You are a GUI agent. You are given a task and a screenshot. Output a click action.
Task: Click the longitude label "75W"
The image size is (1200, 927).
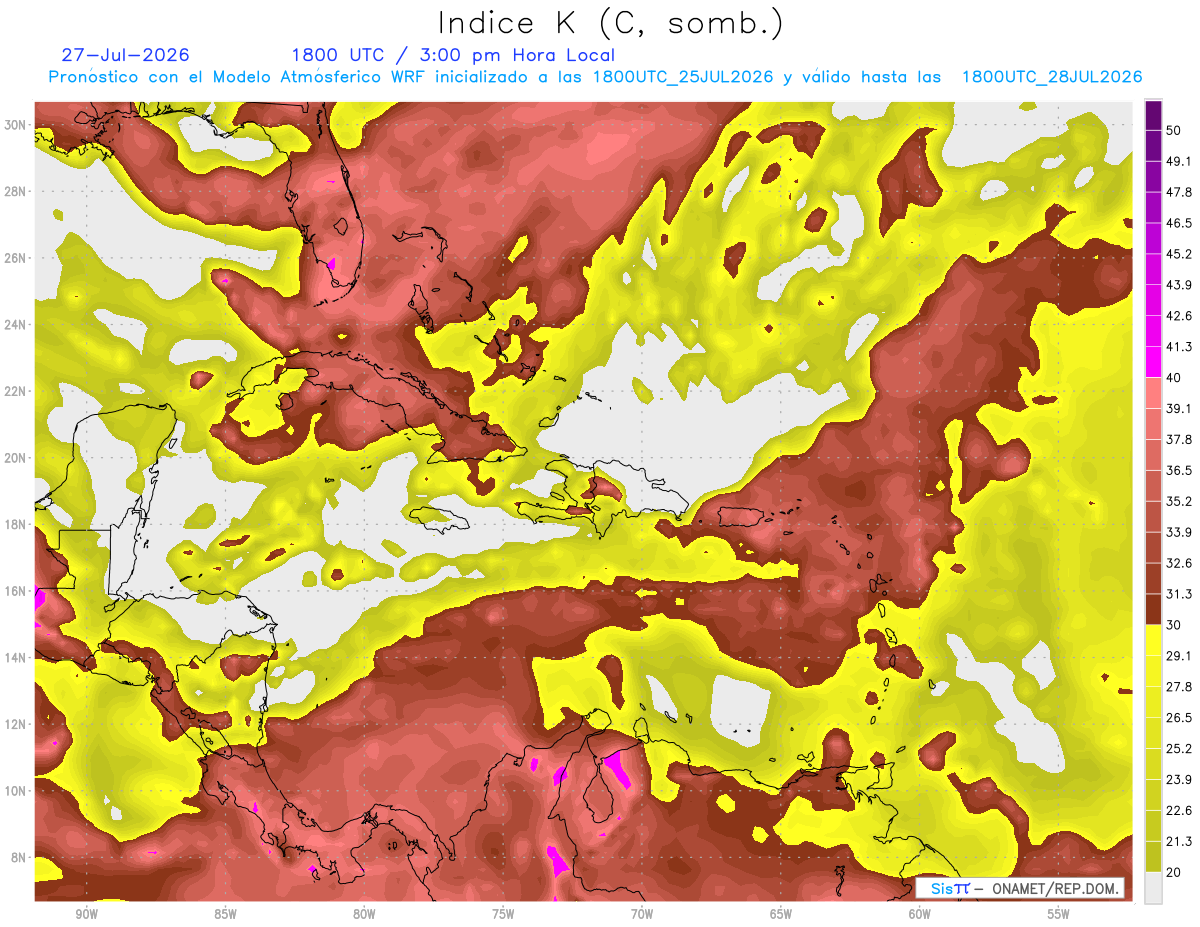coord(503,916)
